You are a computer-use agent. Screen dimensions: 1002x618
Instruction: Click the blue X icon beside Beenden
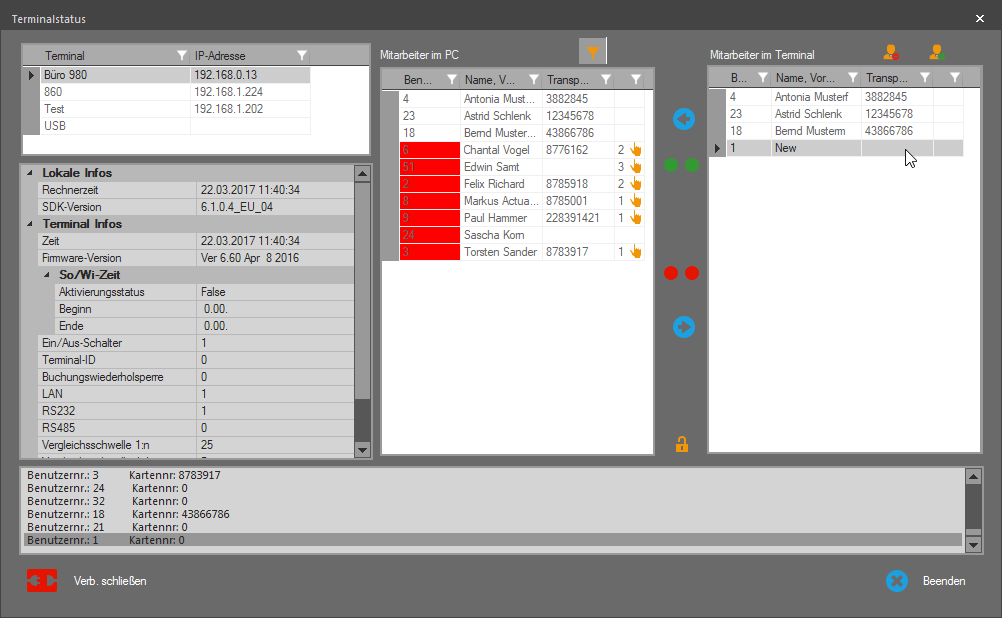pyautogui.click(x=897, y=580)
